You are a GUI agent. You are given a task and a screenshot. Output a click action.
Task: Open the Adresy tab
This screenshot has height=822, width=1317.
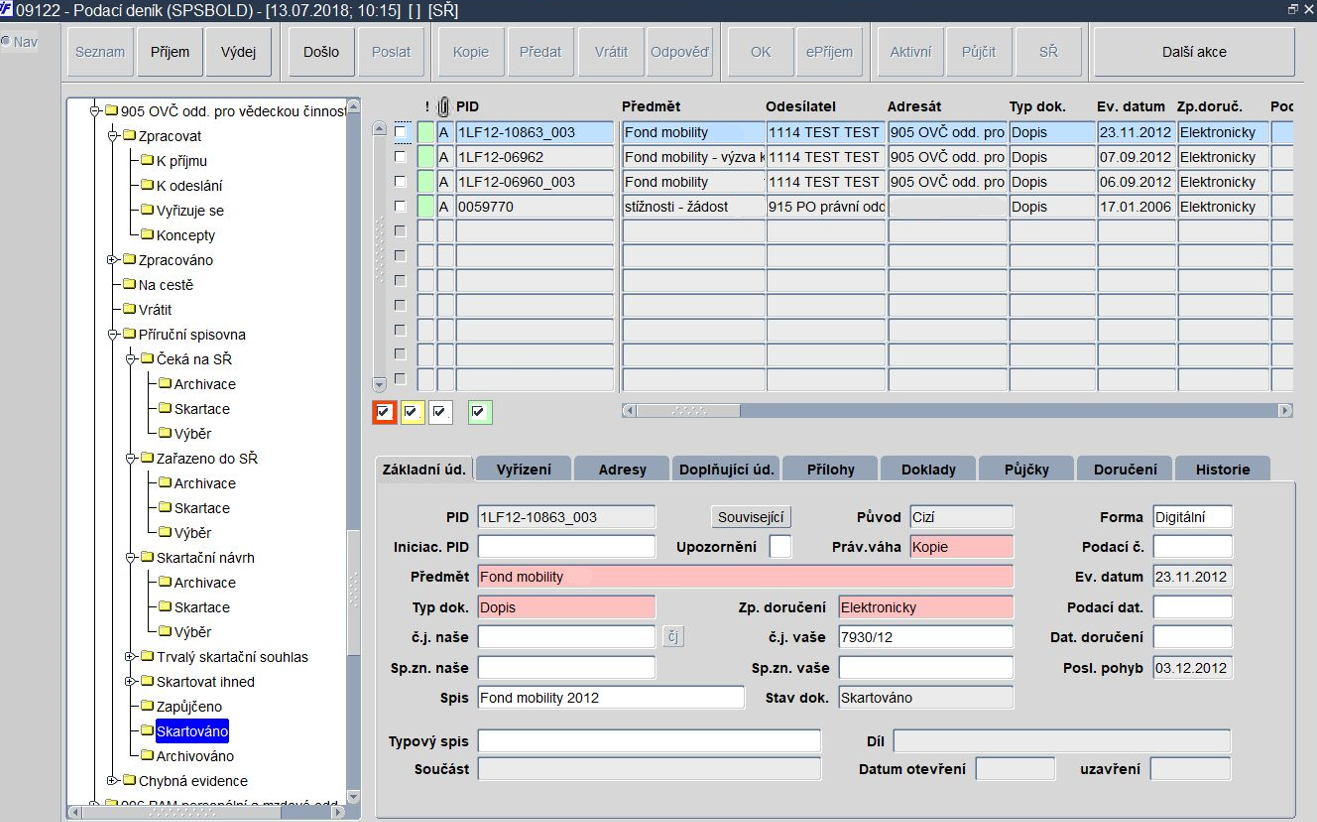(x=622, y=469)
